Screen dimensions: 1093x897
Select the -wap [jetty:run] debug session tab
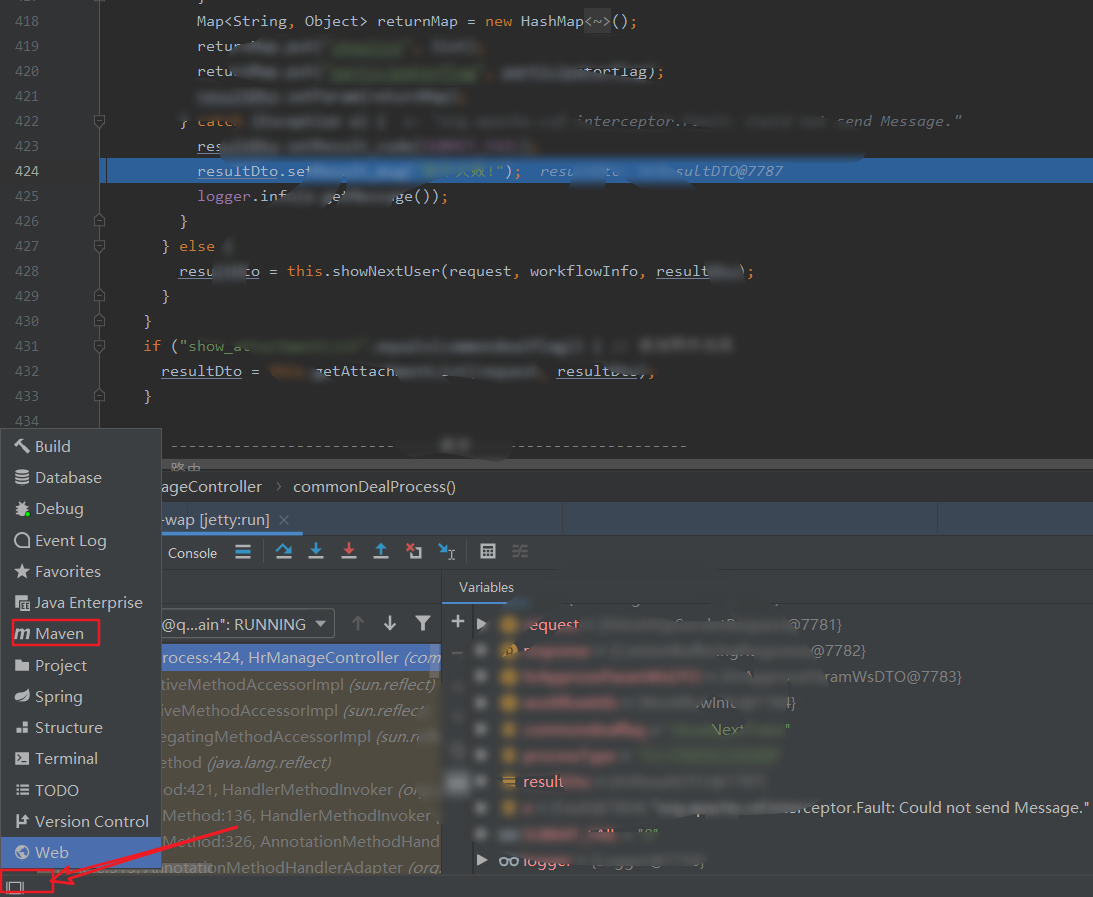point(217,520)
